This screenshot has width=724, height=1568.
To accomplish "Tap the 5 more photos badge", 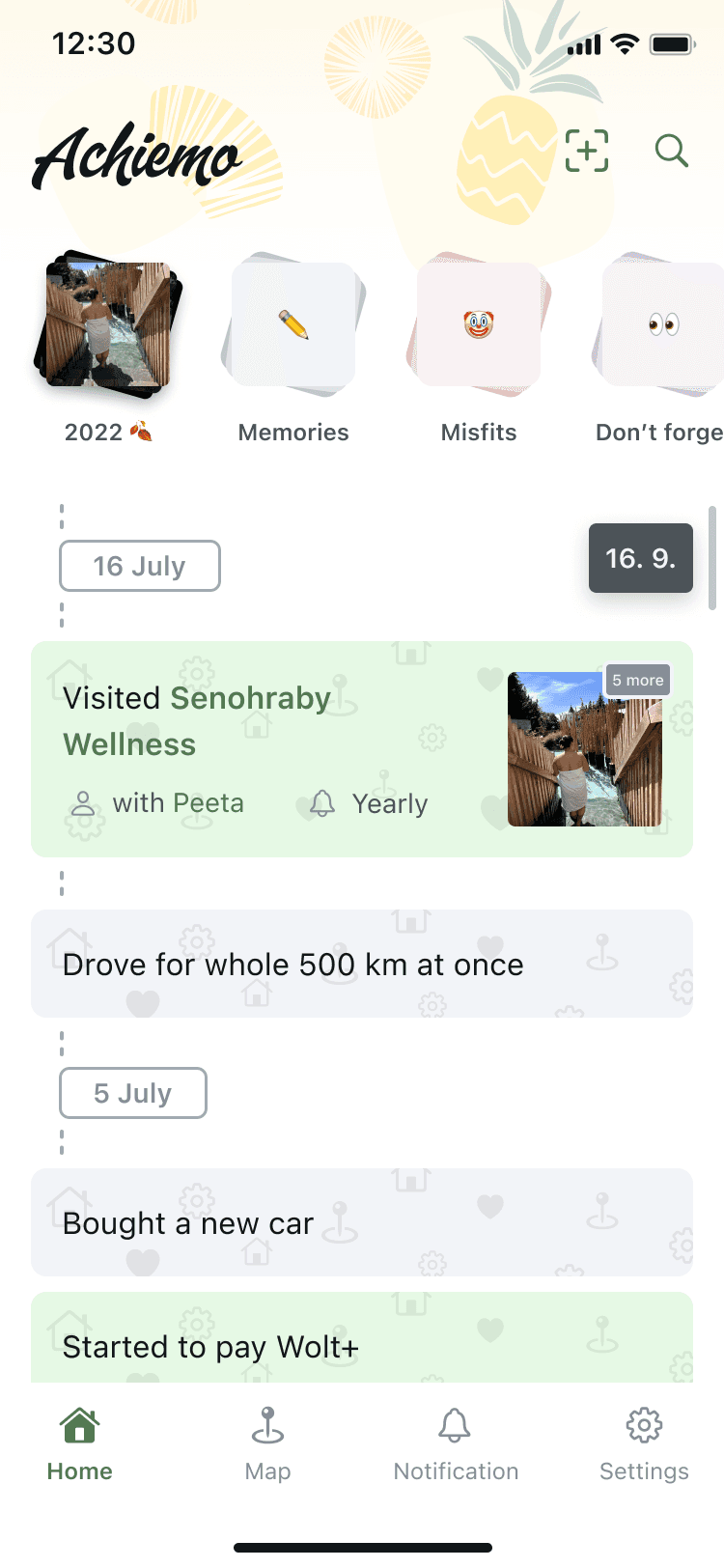I will 638,681.
